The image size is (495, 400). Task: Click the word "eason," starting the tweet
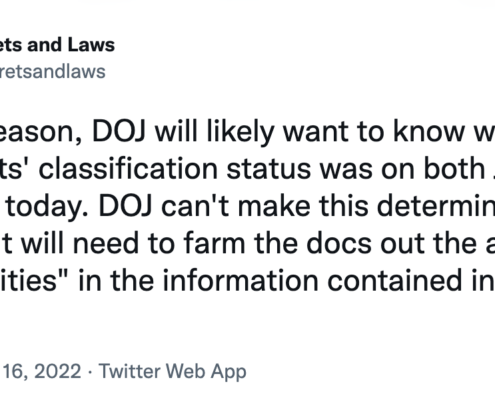41,132
